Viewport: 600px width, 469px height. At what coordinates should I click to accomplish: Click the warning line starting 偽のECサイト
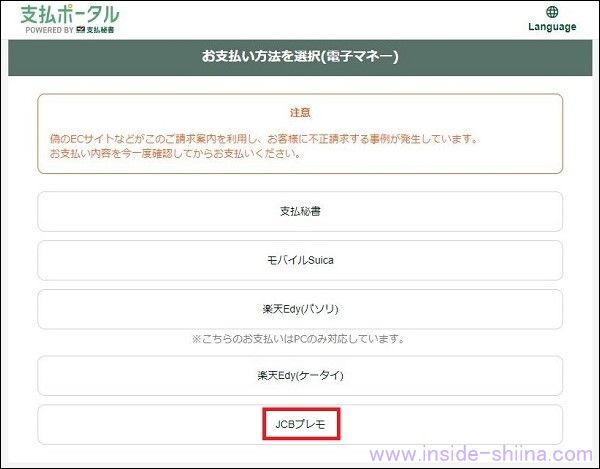(x=264, y=138)
